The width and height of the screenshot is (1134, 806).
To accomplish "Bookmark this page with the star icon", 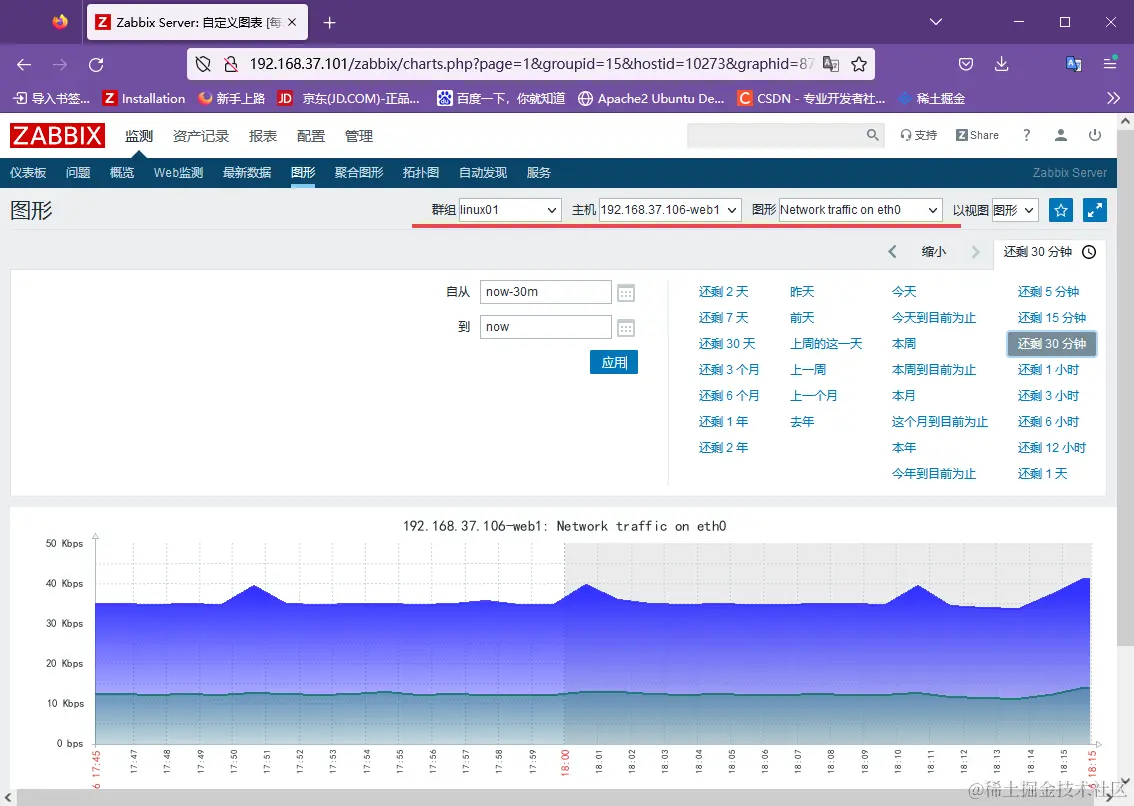I will pyautogui.click(x=858, y=64).
